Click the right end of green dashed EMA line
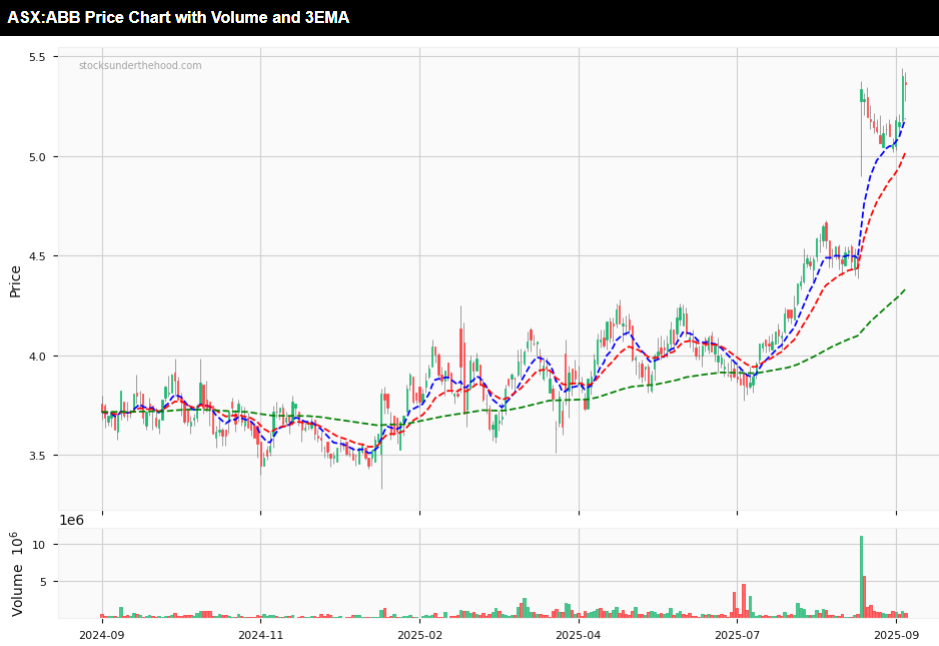Viewport: 939px width, 646px height. pos(904,291)
